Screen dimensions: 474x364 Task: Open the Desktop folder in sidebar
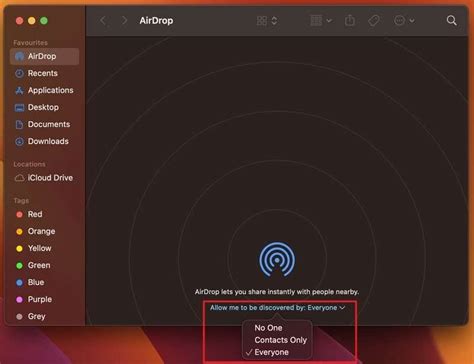(x=44, y=107)
